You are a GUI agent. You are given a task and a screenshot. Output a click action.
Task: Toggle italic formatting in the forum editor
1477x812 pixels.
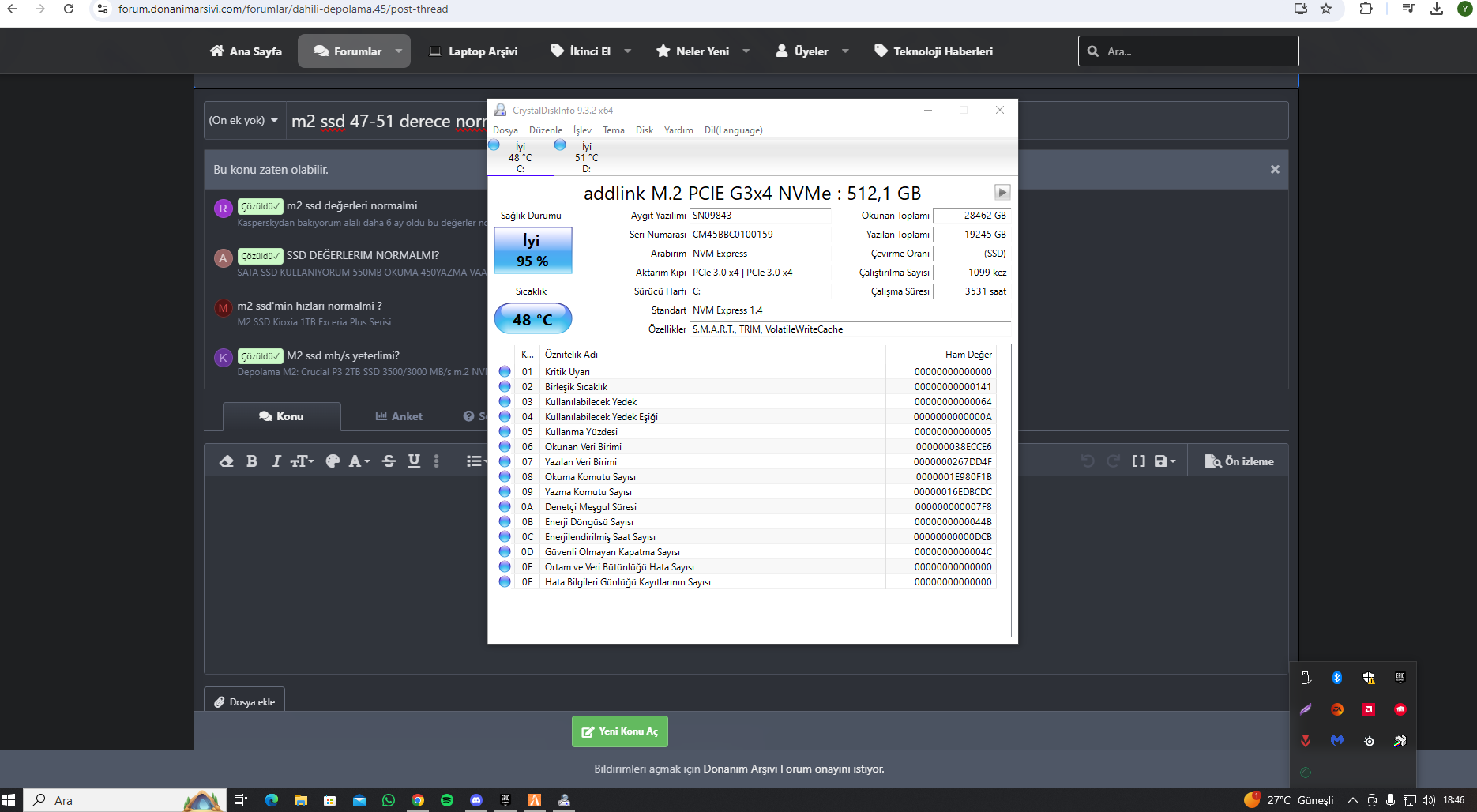[x=276, y=461]
